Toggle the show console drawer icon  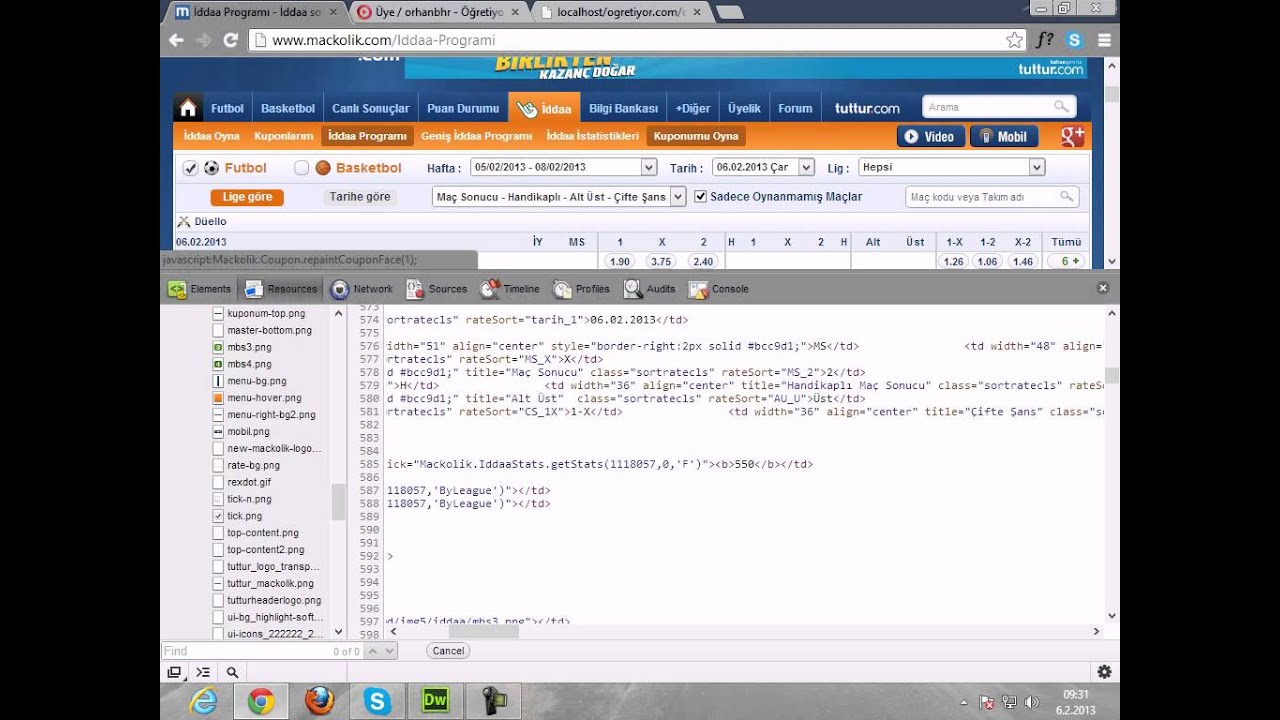(x=203, y=672)
